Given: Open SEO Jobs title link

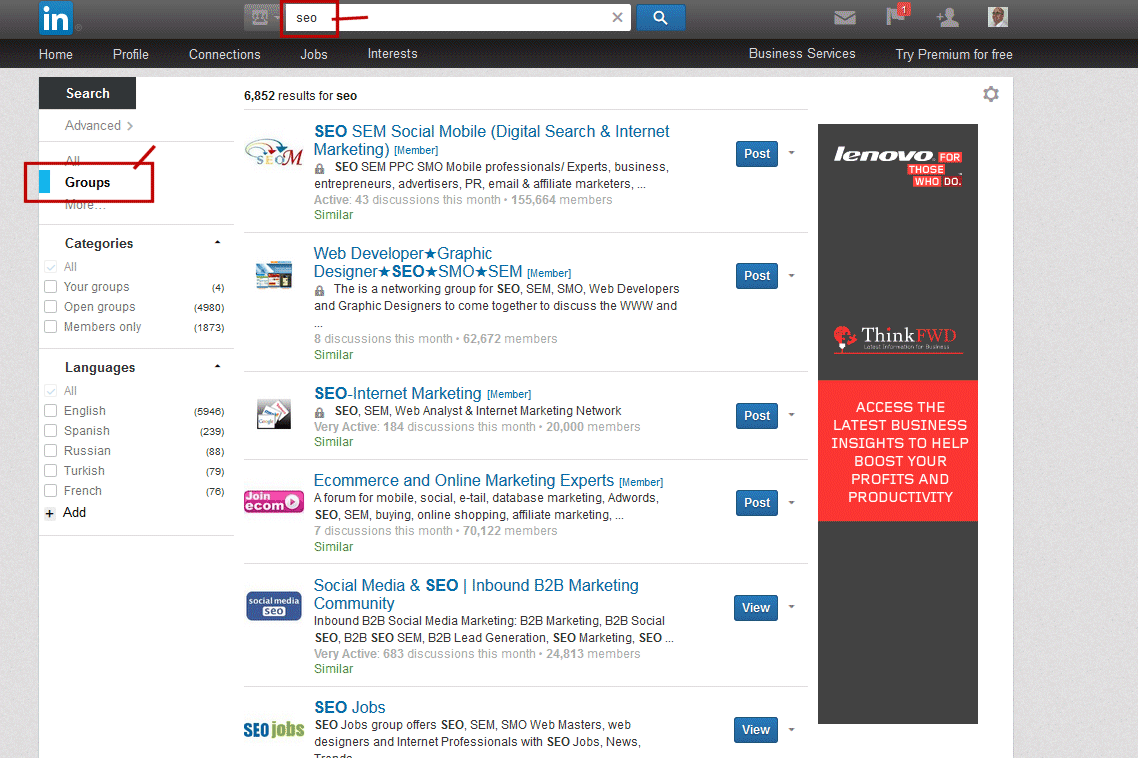Looking at the screenshot, I should (x=350, y=707).
